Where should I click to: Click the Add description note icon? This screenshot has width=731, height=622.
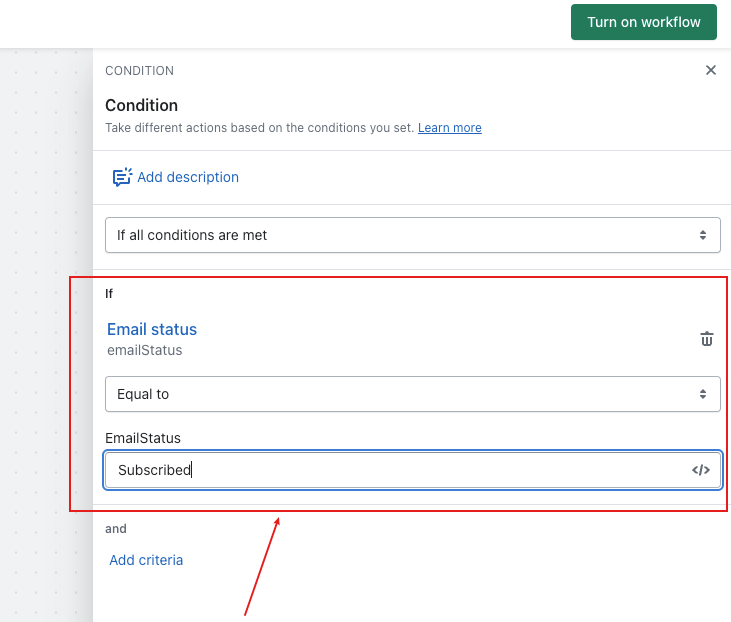(x=122, y=177)
